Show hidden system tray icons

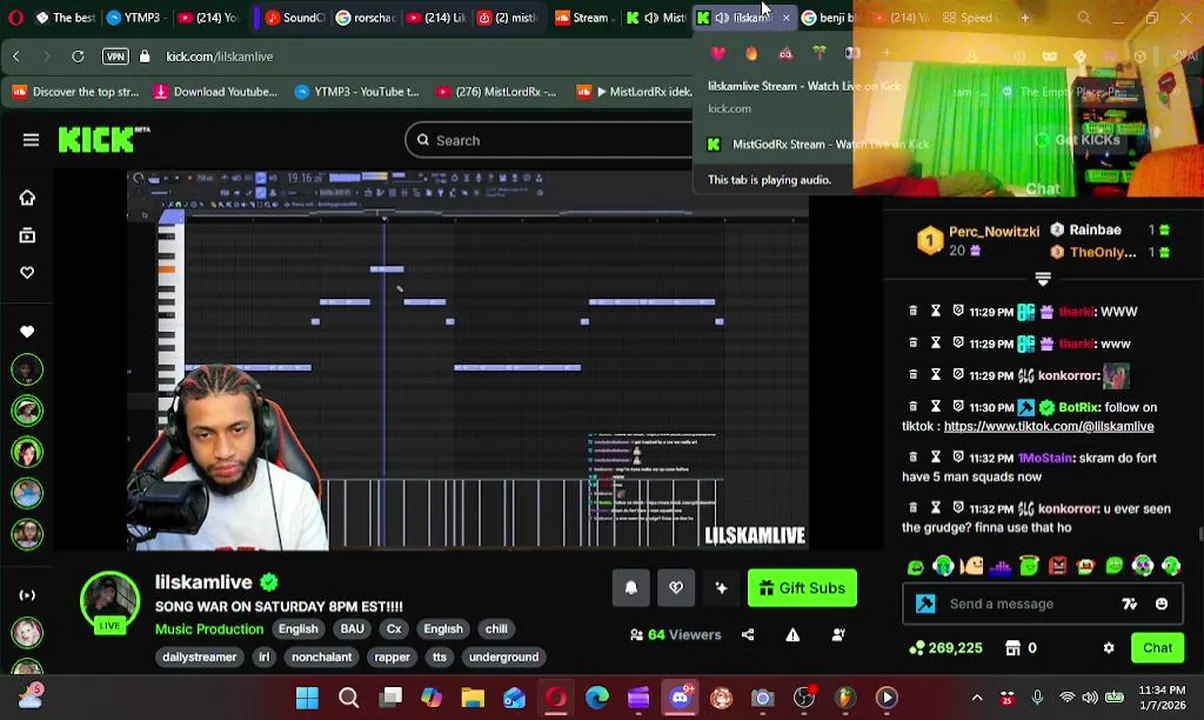(x=977, y=698)
